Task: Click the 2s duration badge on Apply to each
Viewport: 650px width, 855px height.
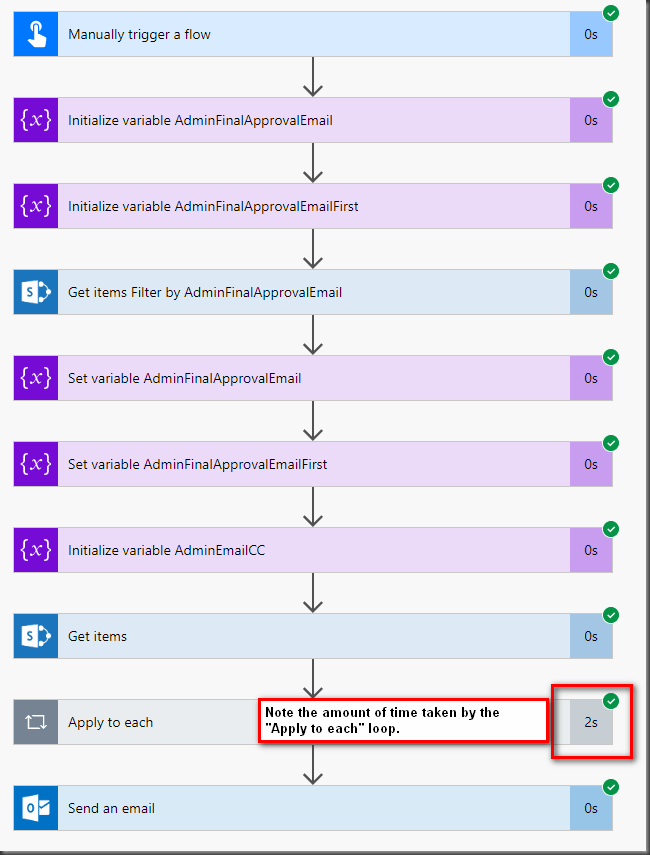Action: coord(591,723)
